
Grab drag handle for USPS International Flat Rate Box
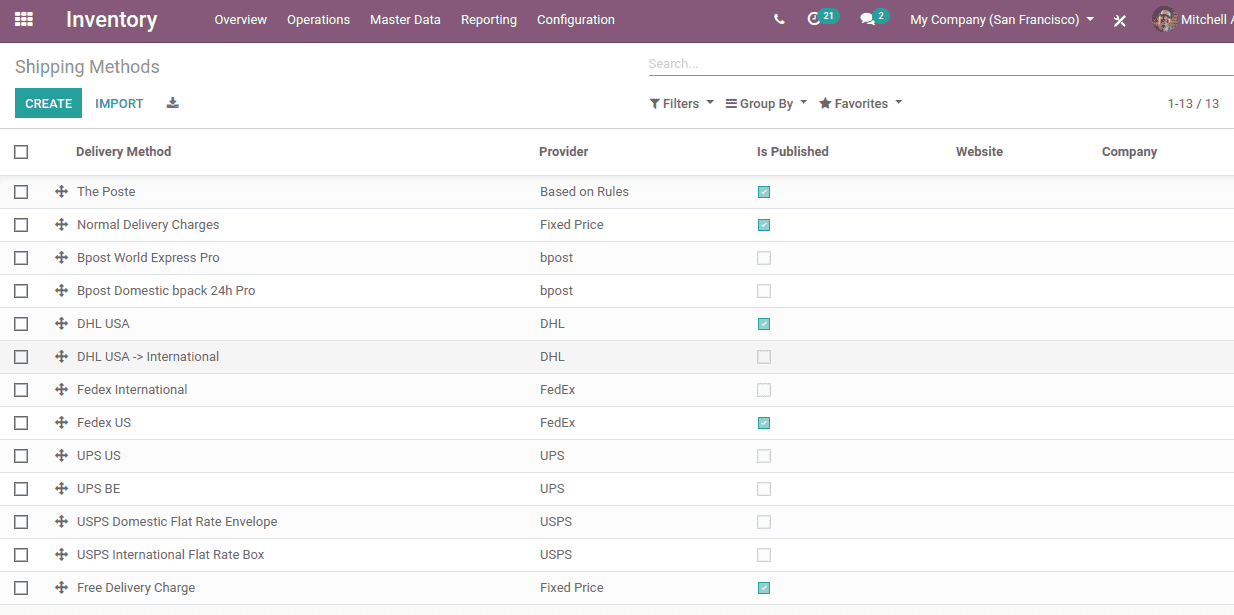(61, 555)
